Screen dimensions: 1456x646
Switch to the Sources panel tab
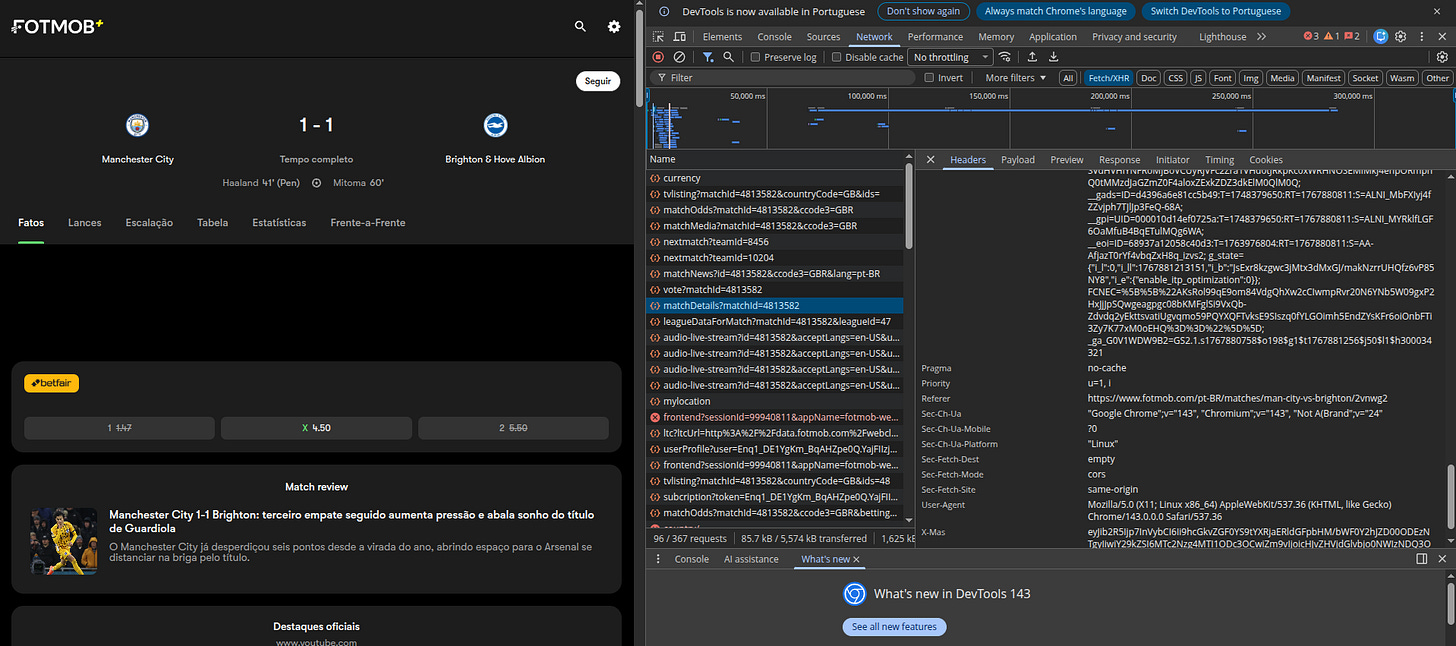[823, 37]
